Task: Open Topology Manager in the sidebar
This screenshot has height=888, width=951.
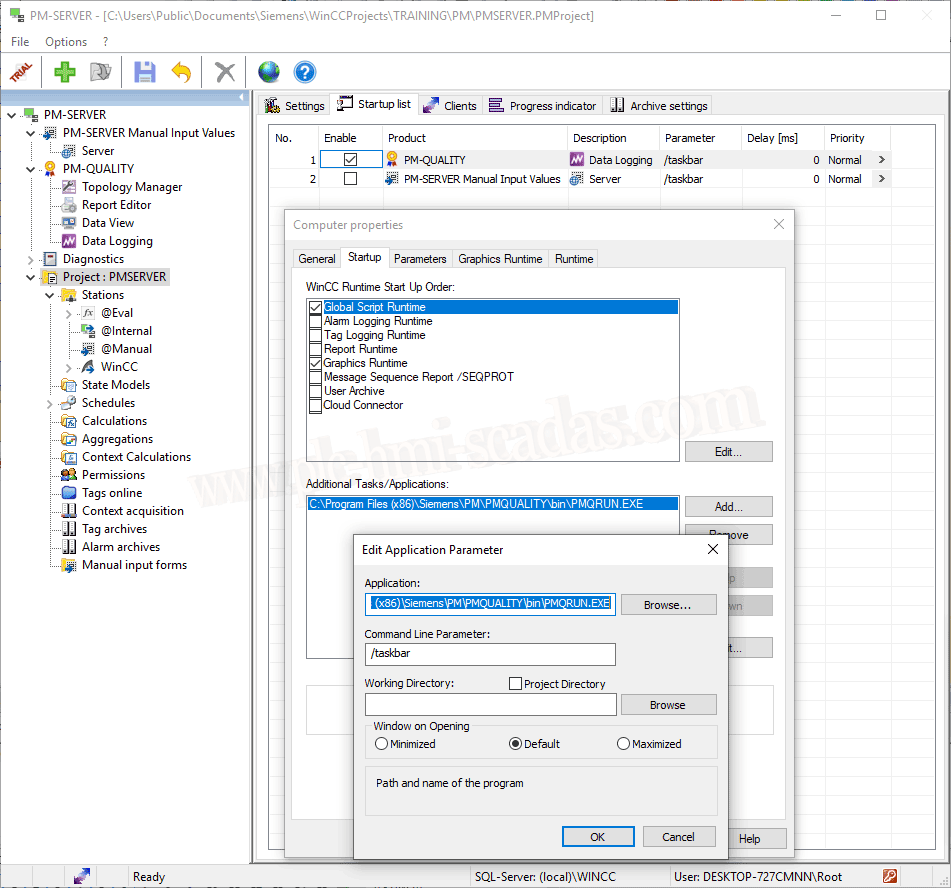Action: coord(131,187)
